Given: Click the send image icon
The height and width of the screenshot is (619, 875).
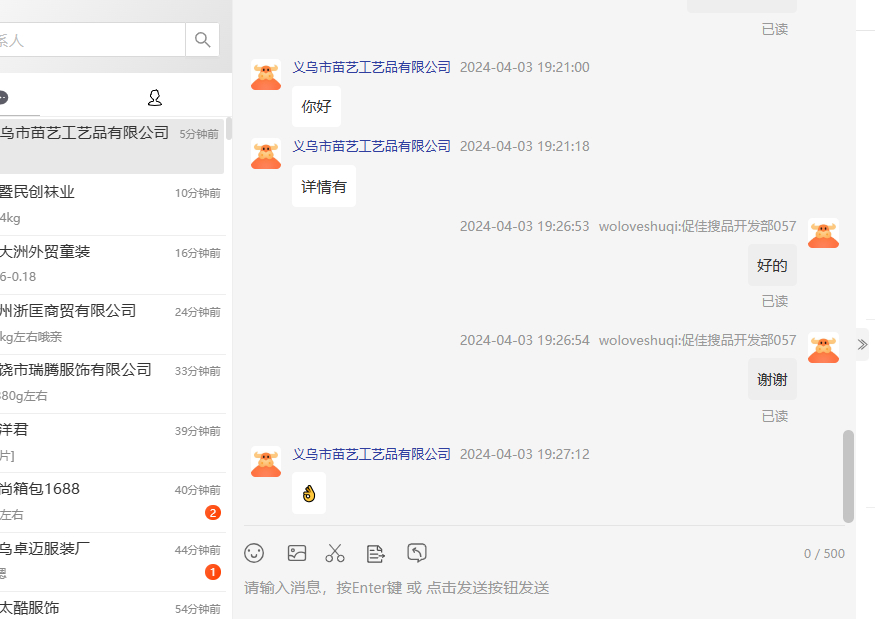Looking at the screenshot, I should (x=297, y=553).
